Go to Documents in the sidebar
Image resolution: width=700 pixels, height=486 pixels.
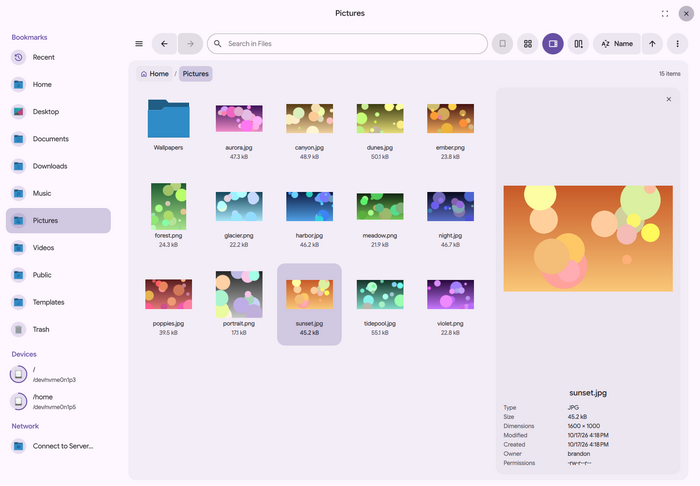[x=58, y=139]
